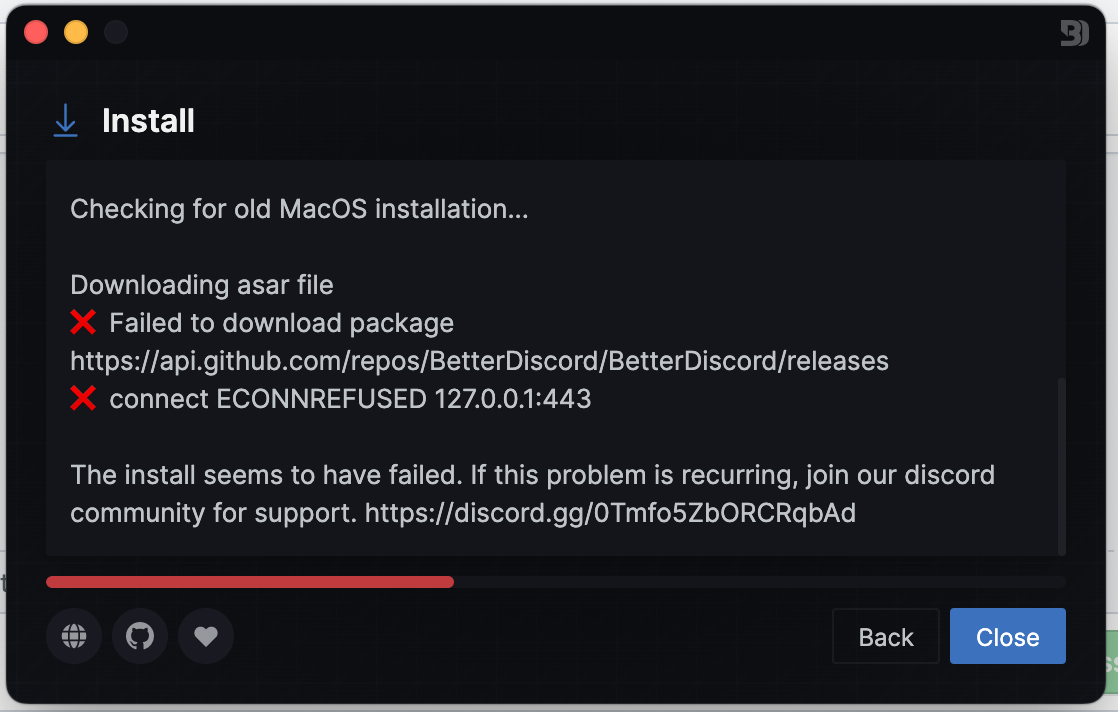The image size is (1118, 712).
Task: Select the 'Install' heading text
Action: point(147,120)
